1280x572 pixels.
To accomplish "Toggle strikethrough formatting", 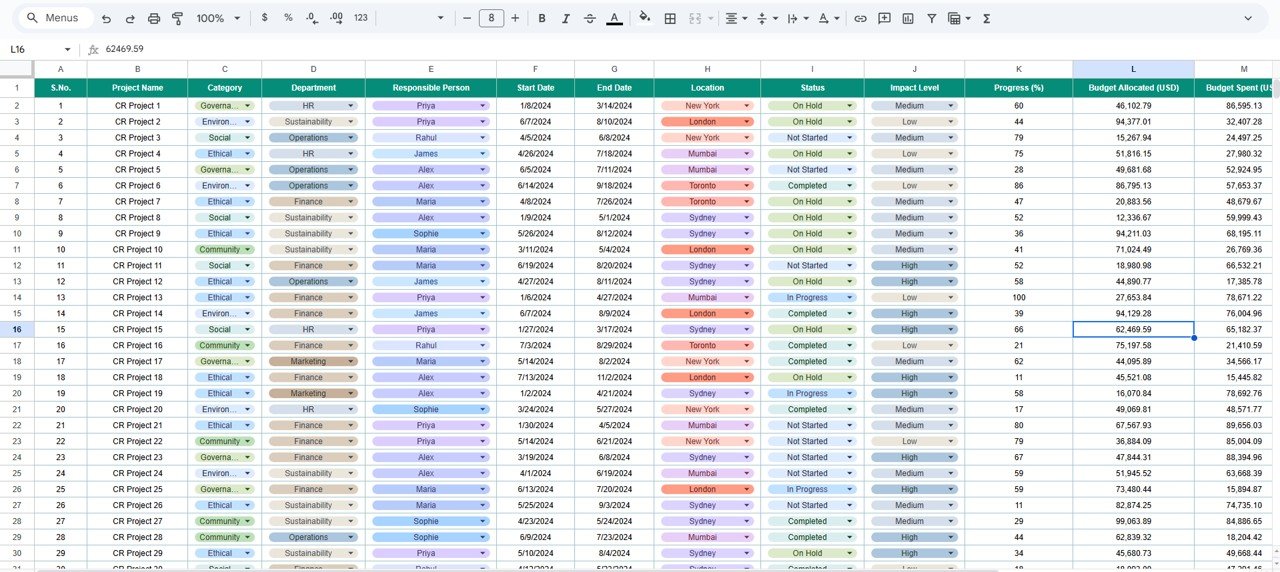I will click(589, 18).
